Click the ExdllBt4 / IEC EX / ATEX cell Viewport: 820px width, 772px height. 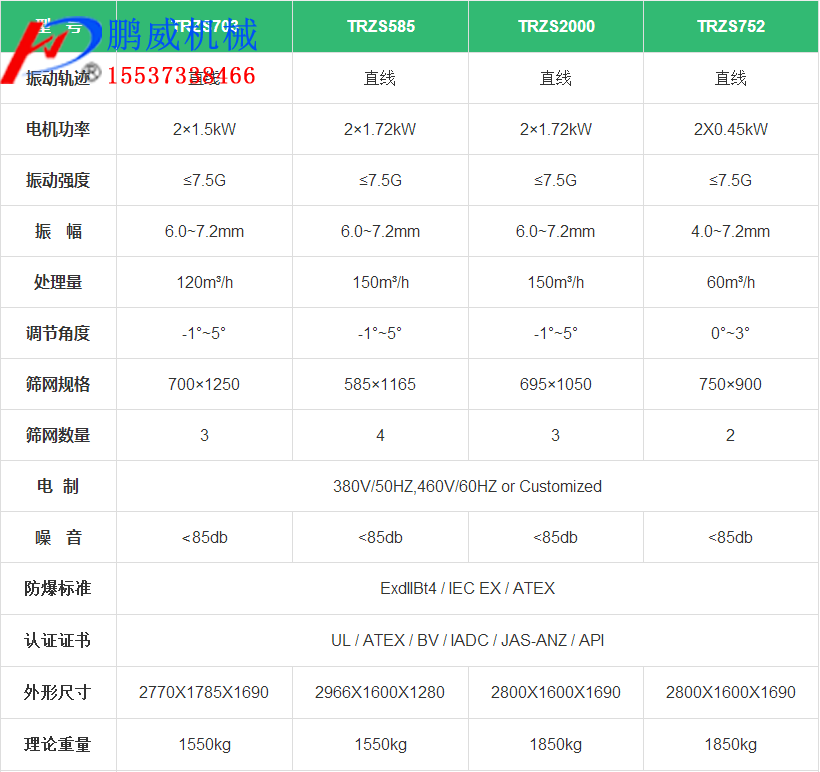click(467, 589)
